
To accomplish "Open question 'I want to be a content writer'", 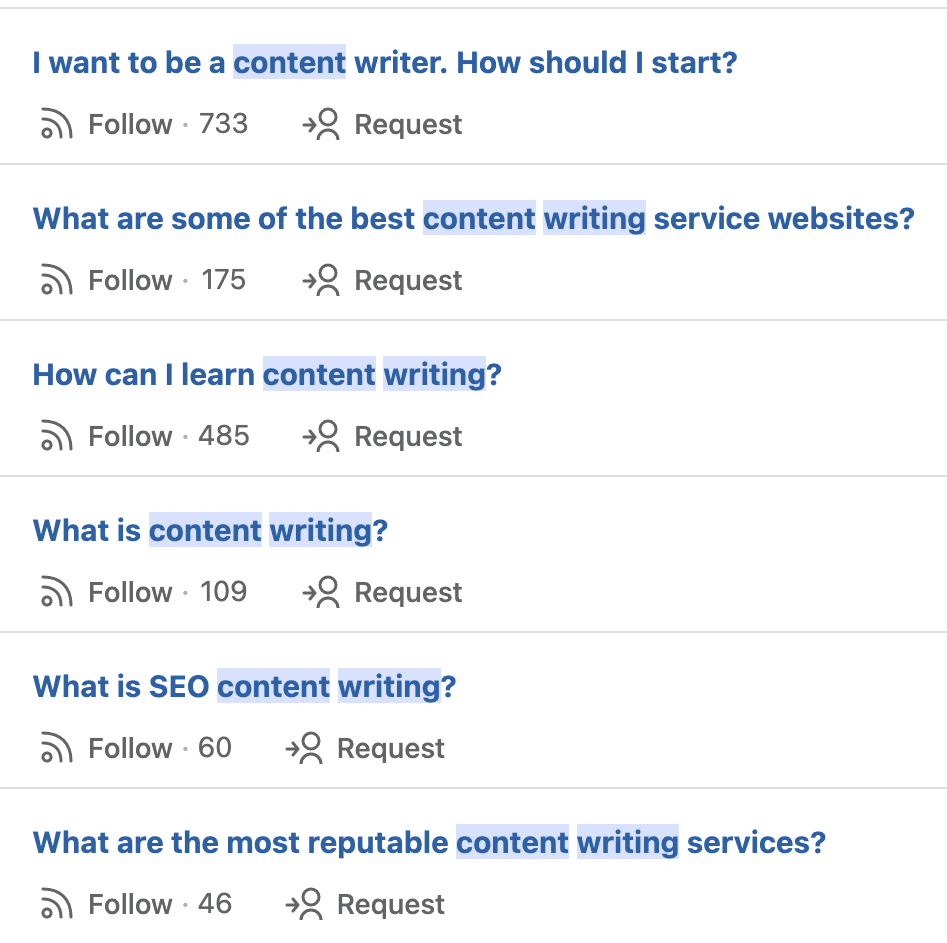I will 384,63.
